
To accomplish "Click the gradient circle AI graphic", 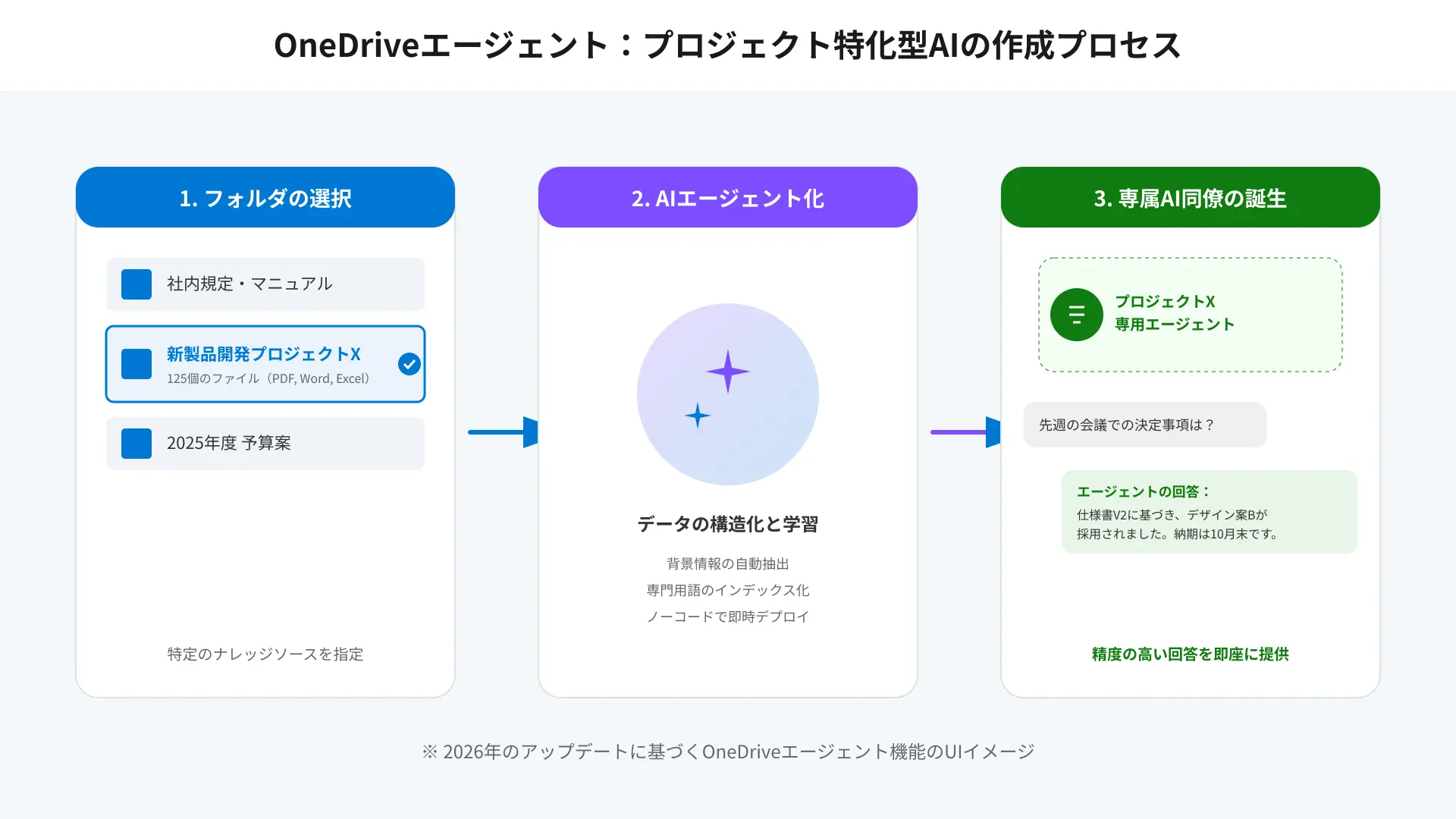I will point(728,394).
